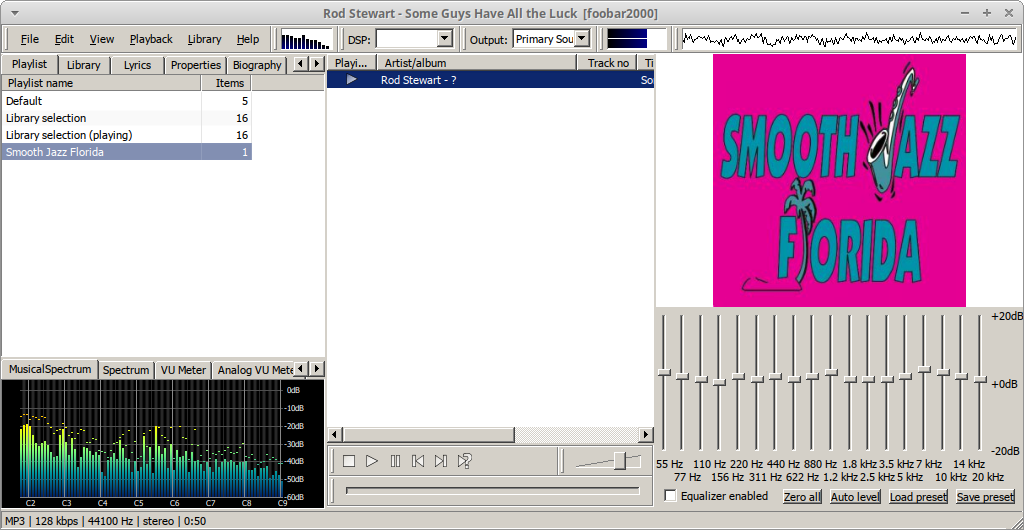Open the Playback menu
This screenshot has height=530, width=1024.
coord(151,39)
